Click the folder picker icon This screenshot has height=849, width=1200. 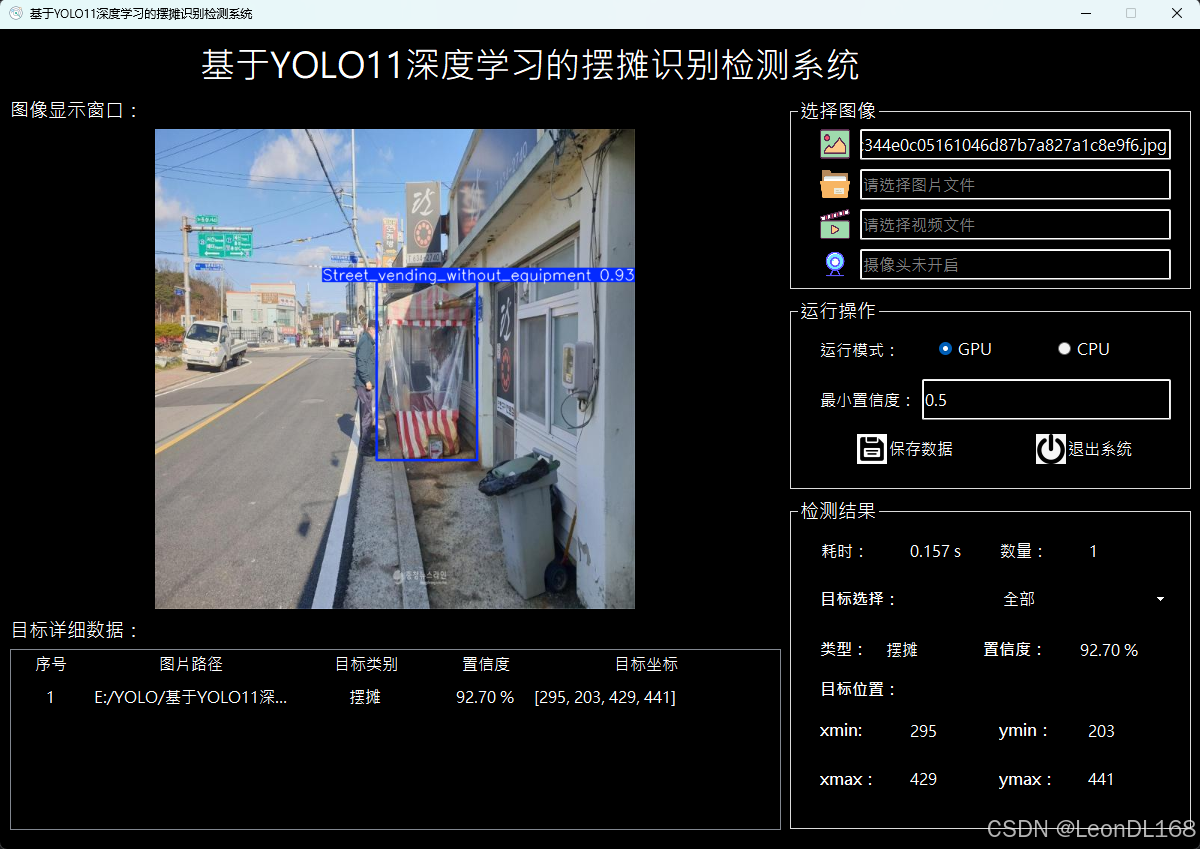pos(835,185)
